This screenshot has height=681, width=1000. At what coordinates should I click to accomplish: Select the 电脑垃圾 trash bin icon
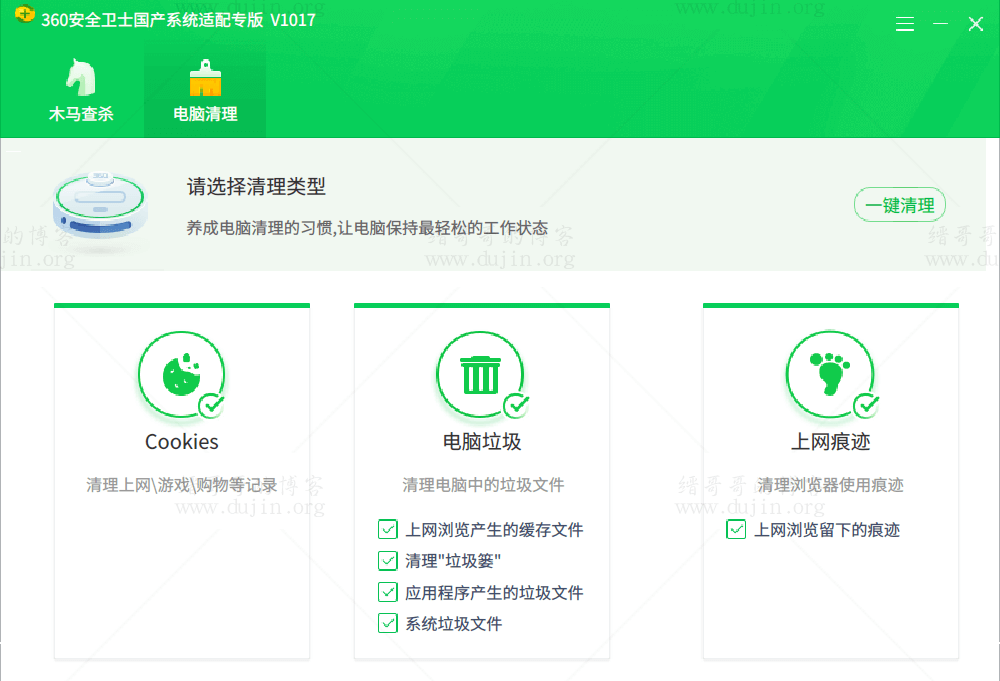[x=481, y=374]
